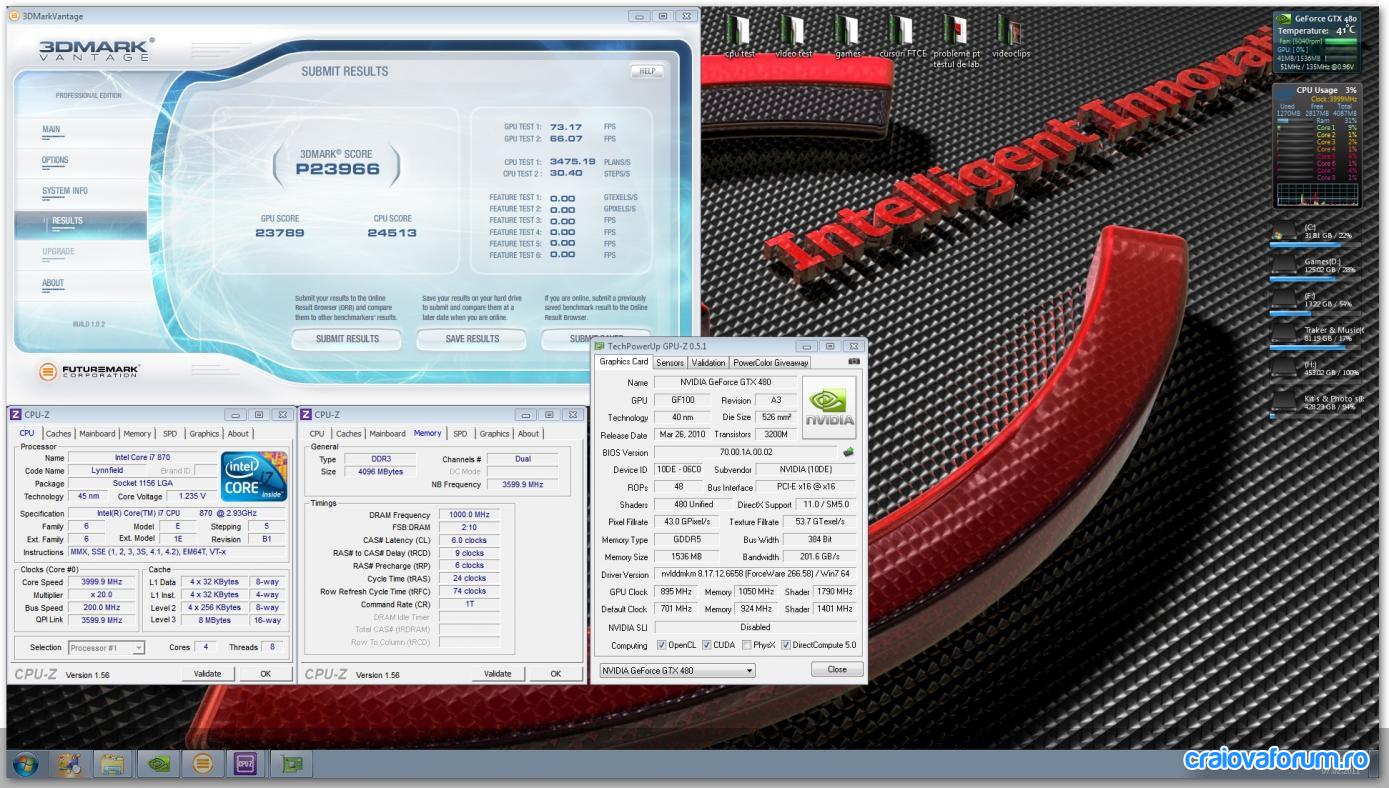Open Graphics tab in right CPU-Z window

pyautogui.click(x=494, y=434)
